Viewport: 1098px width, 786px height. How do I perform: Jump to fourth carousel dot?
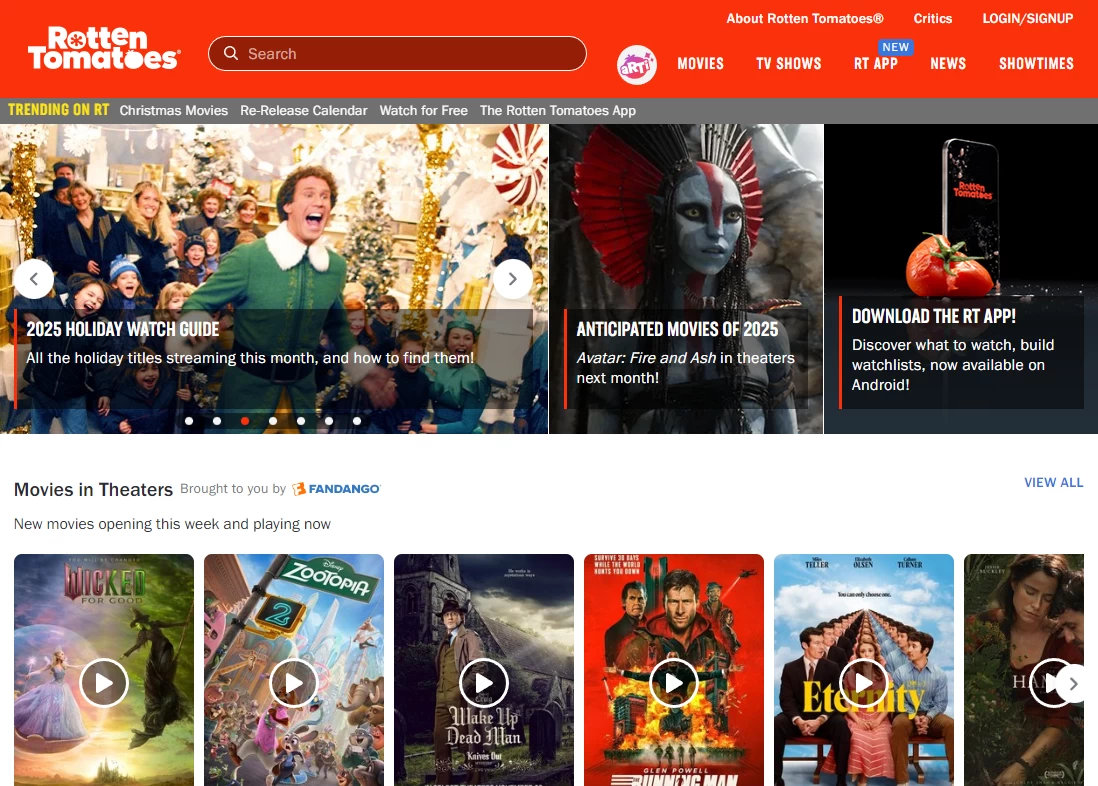(273, 421)
